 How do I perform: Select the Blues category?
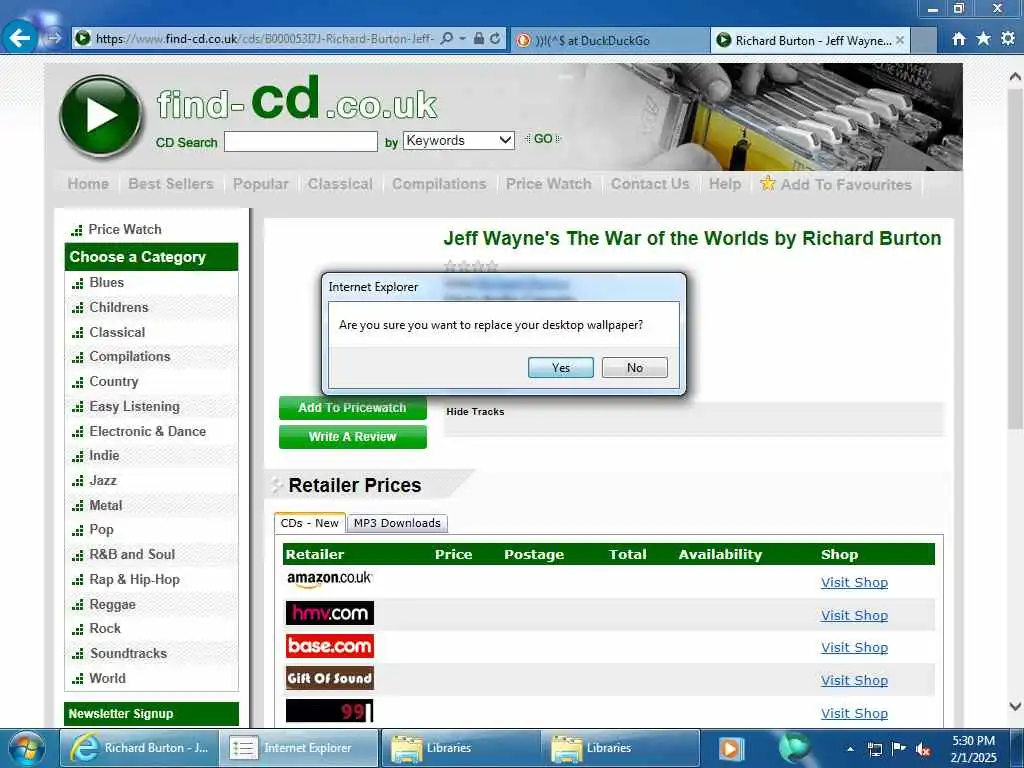[106, 283]
